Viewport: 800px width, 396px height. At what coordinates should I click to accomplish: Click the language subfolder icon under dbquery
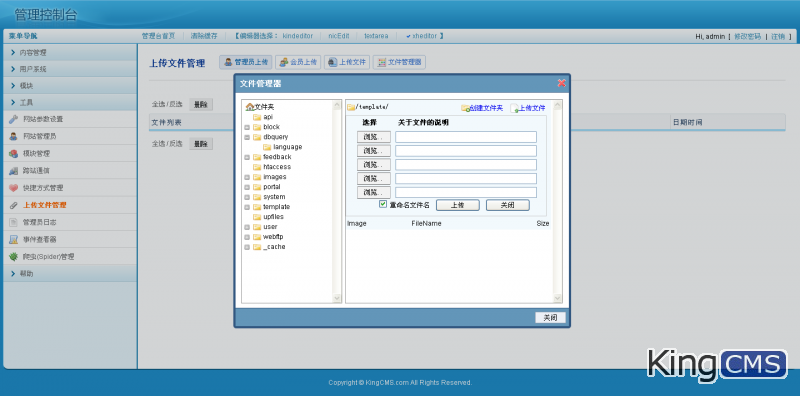(x=267, y=147)
